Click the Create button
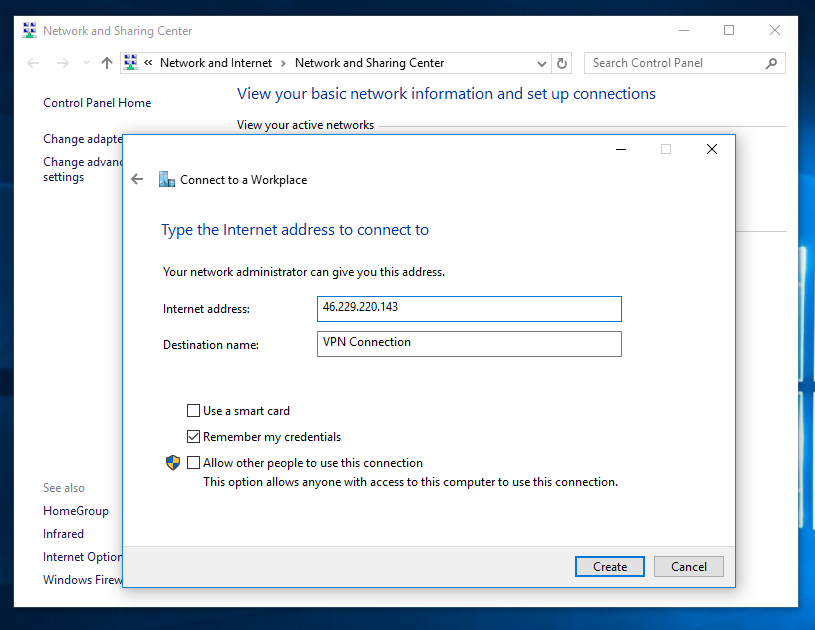This screenshot has width=815, height=630. (610, 567)
